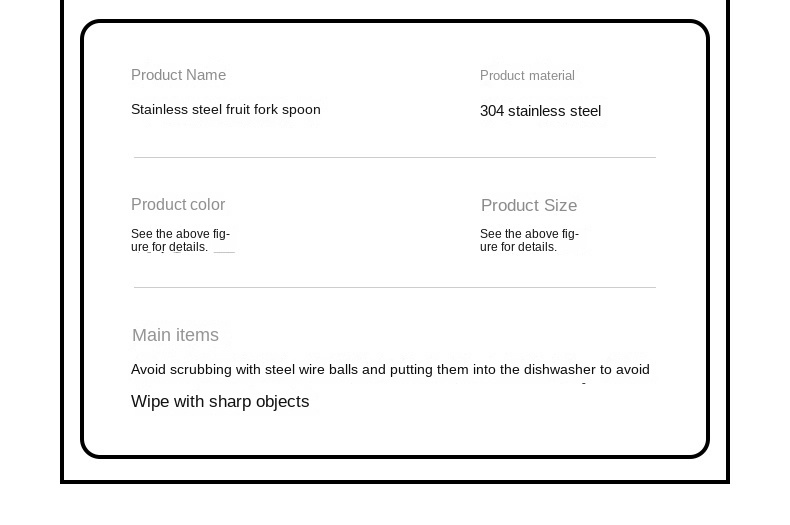Click the 'Avoid scrubbing with steel wire balls' line
790x525 pixels.
(x=390, y=370)
